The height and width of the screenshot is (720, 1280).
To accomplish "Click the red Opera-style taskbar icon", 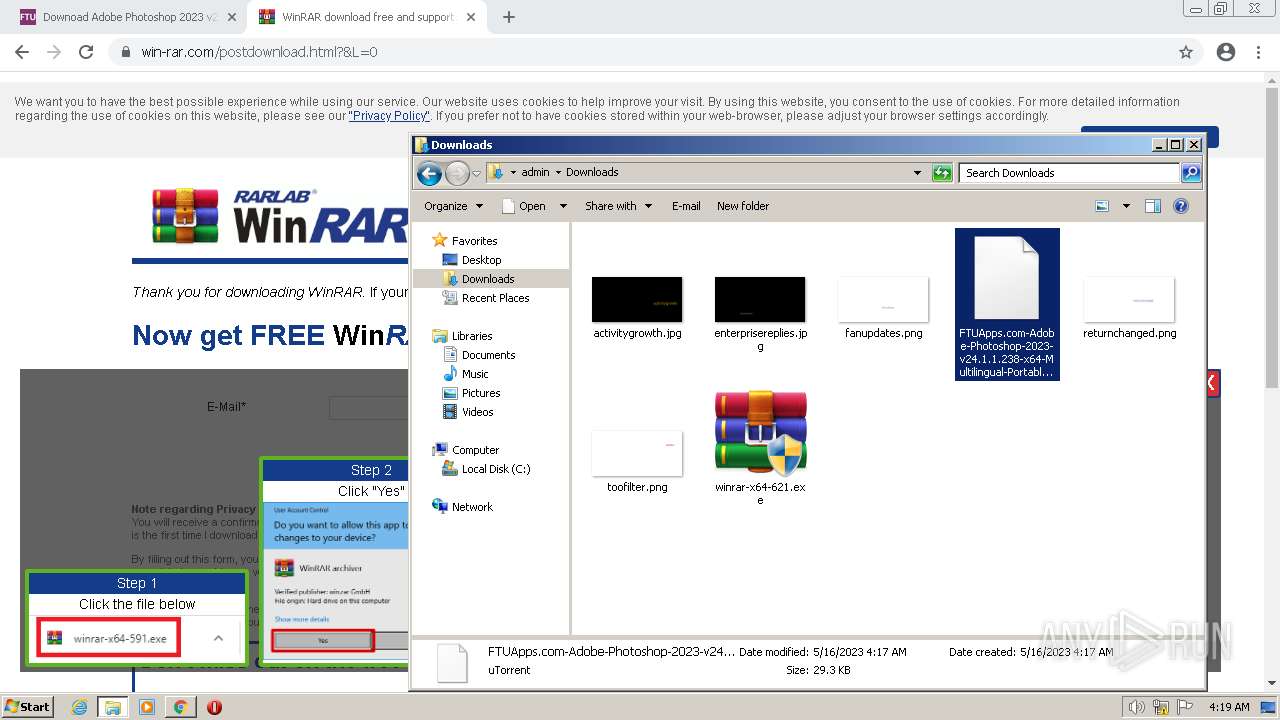I will (214, 707).
